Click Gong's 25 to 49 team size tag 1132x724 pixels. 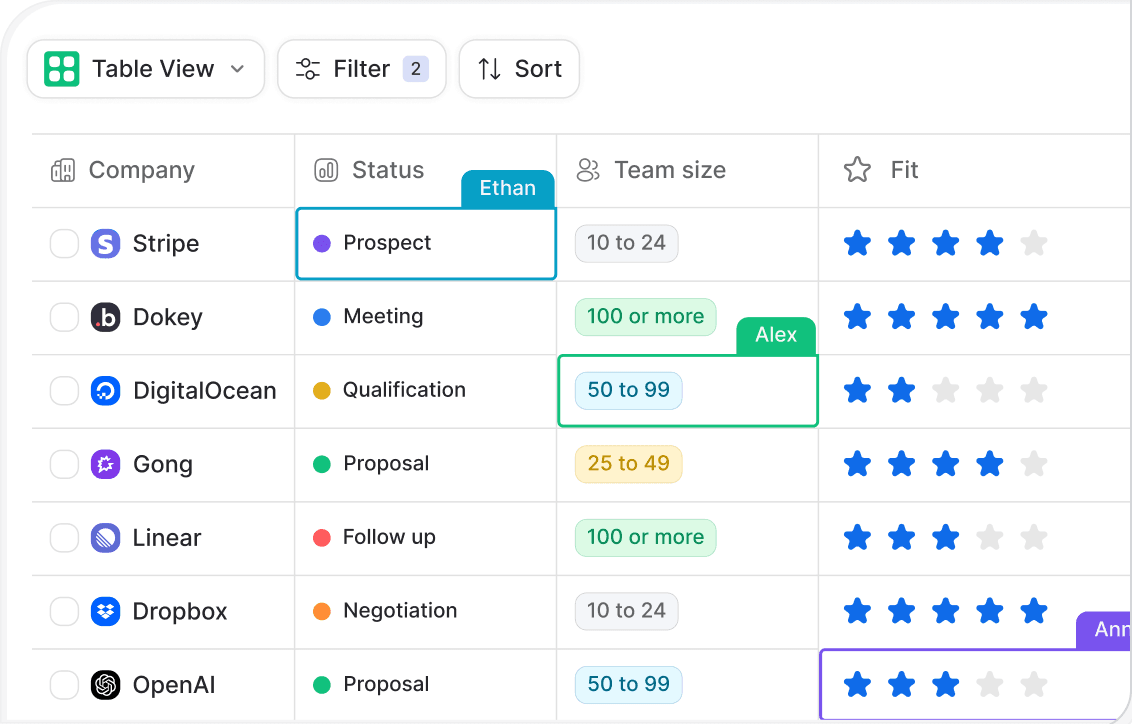click(x=629, y=464)
